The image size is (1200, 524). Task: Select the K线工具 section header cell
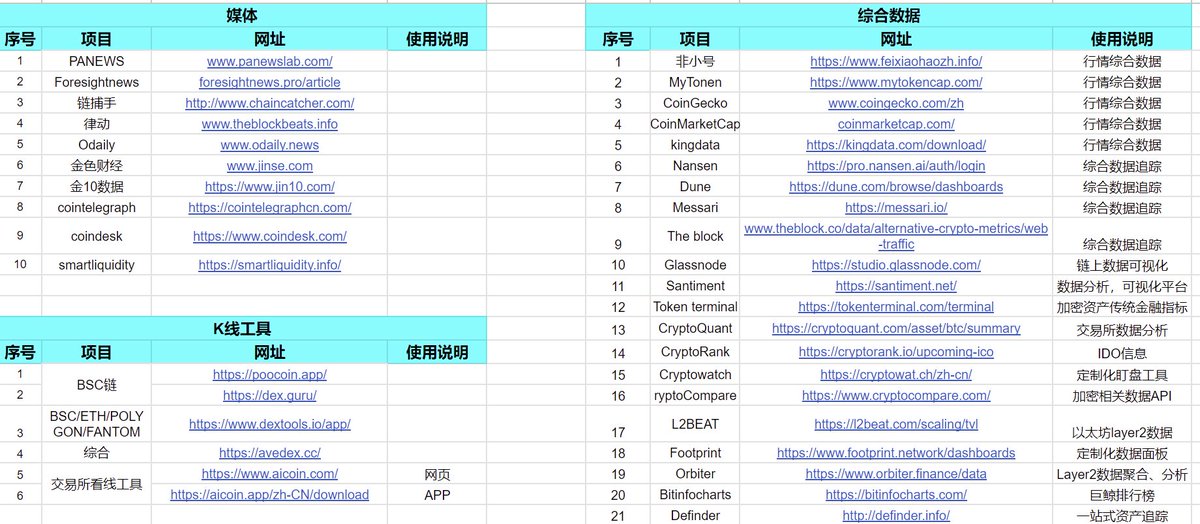pos(243,329)
